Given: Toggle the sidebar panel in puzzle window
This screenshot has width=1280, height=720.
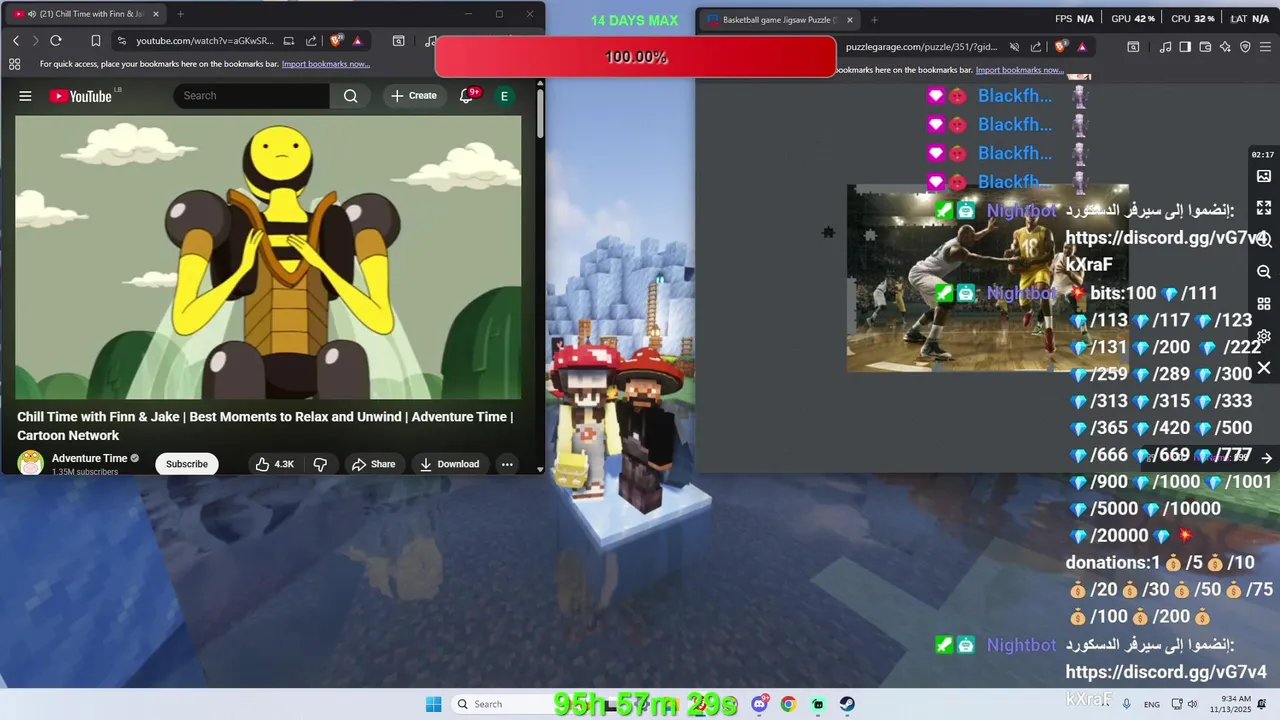Looking at the screenshot, I should pyautogui.click(x=1185, y=47).
